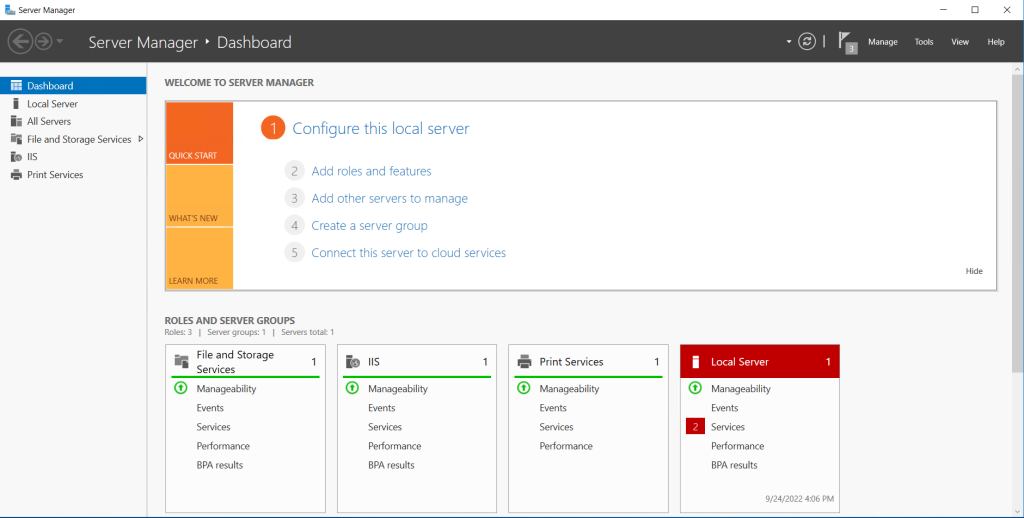Switch to the Learn More tab

pyautogui.click(x=199, y=259)
